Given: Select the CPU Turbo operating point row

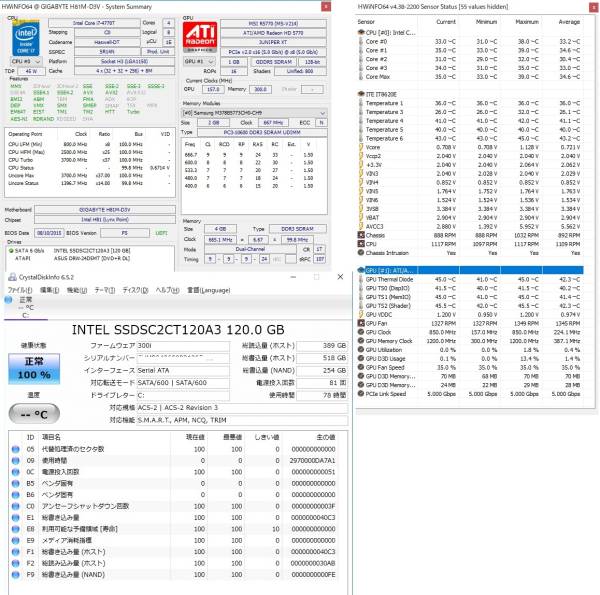Looking at the screenshot, I should [89, 160].
